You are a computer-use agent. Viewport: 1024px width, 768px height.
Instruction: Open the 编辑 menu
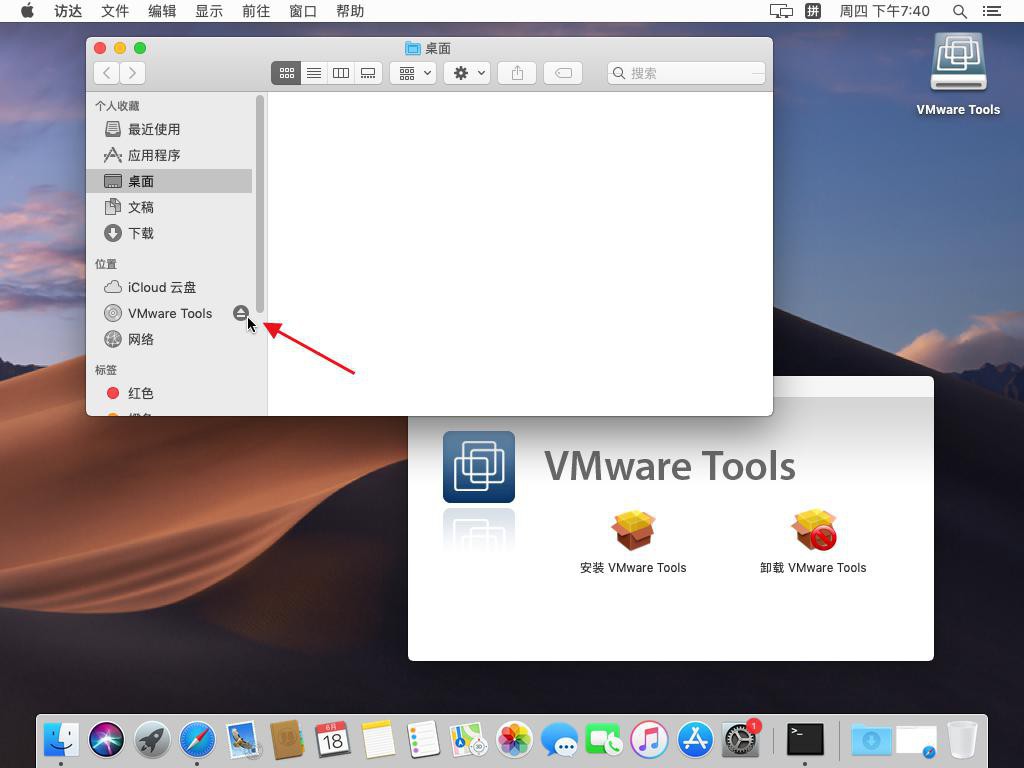tap(162, 11)
